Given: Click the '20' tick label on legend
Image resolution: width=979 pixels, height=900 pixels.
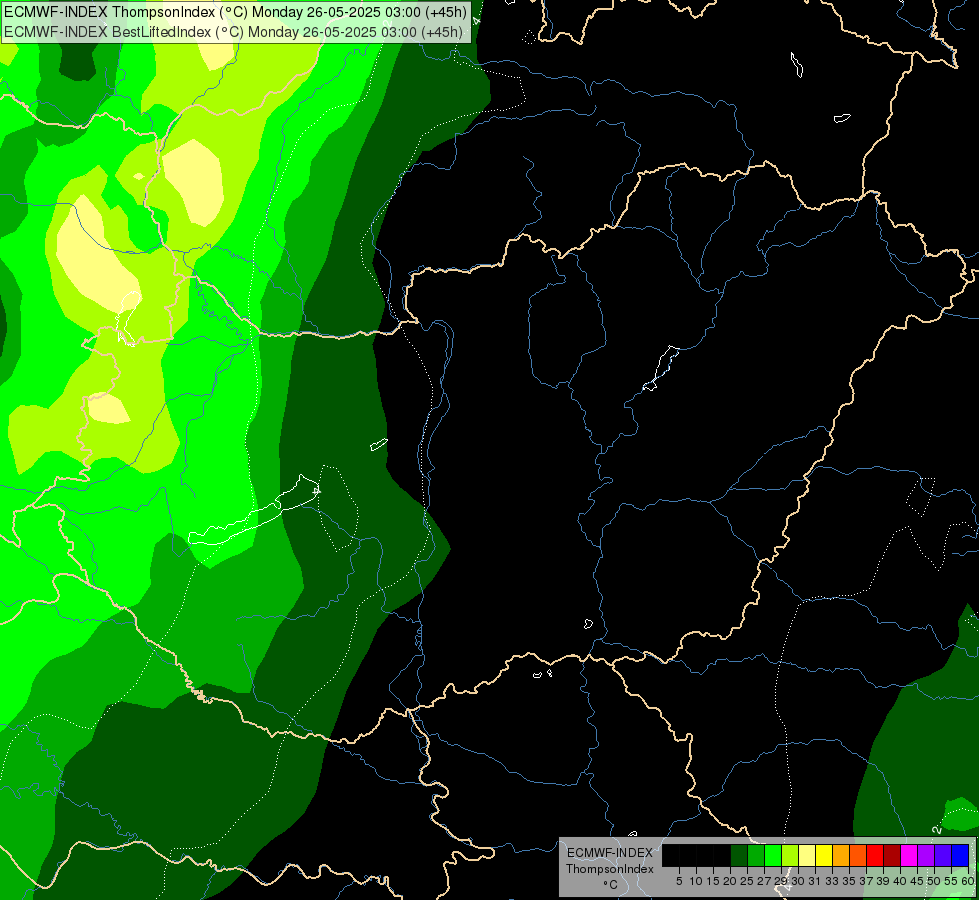Looking at the screenshot, I should pos(730,881).
